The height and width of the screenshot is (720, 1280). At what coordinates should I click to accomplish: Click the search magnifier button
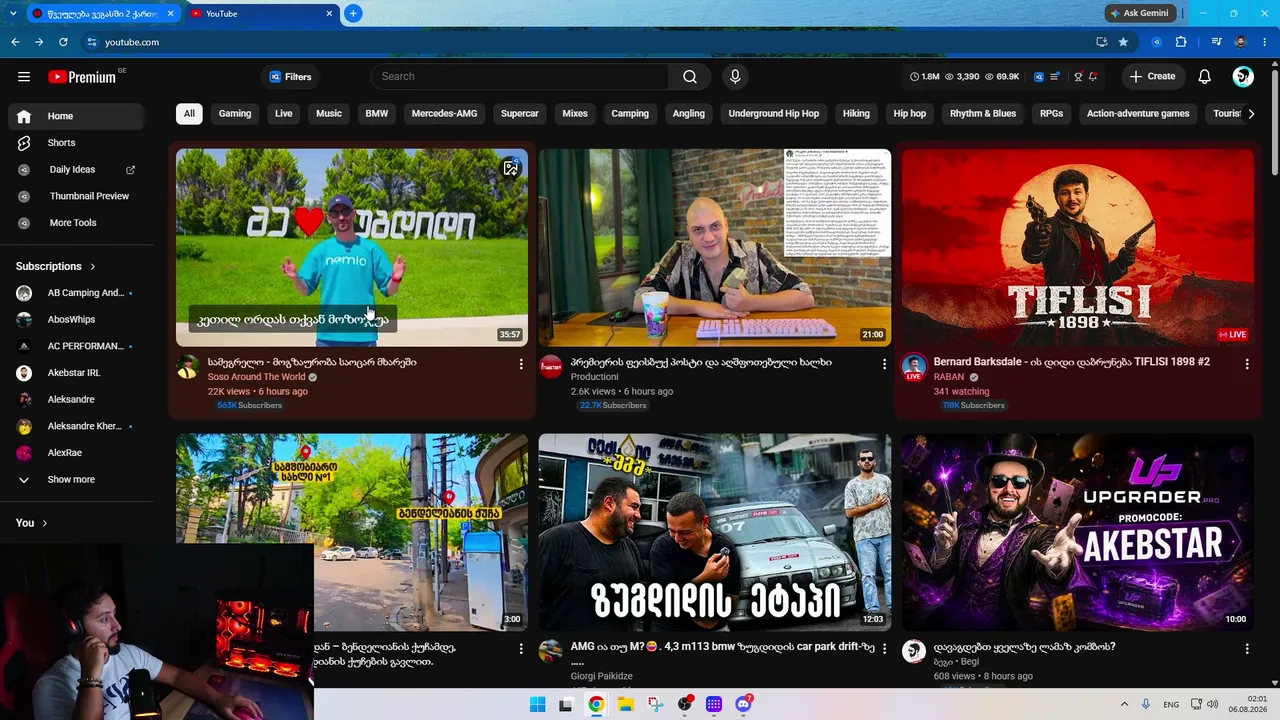point(690,77)
